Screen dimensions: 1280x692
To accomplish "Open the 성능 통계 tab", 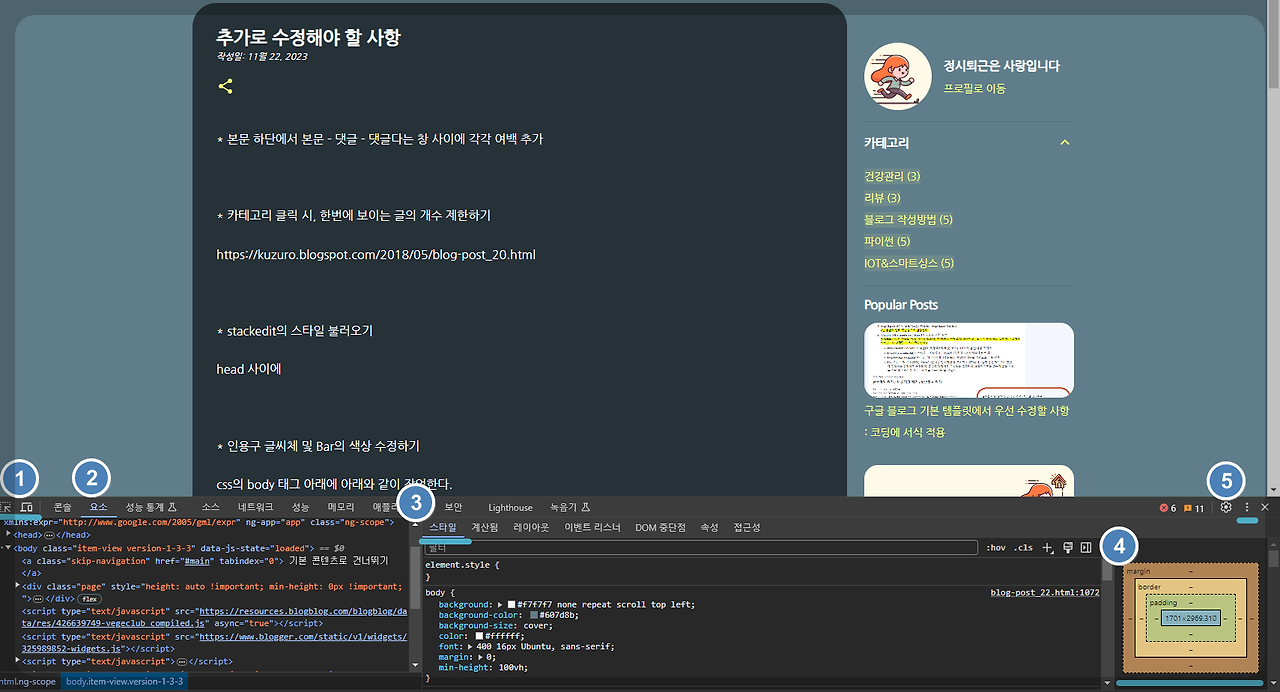I will pyautogui.click(x=150, y=508).
